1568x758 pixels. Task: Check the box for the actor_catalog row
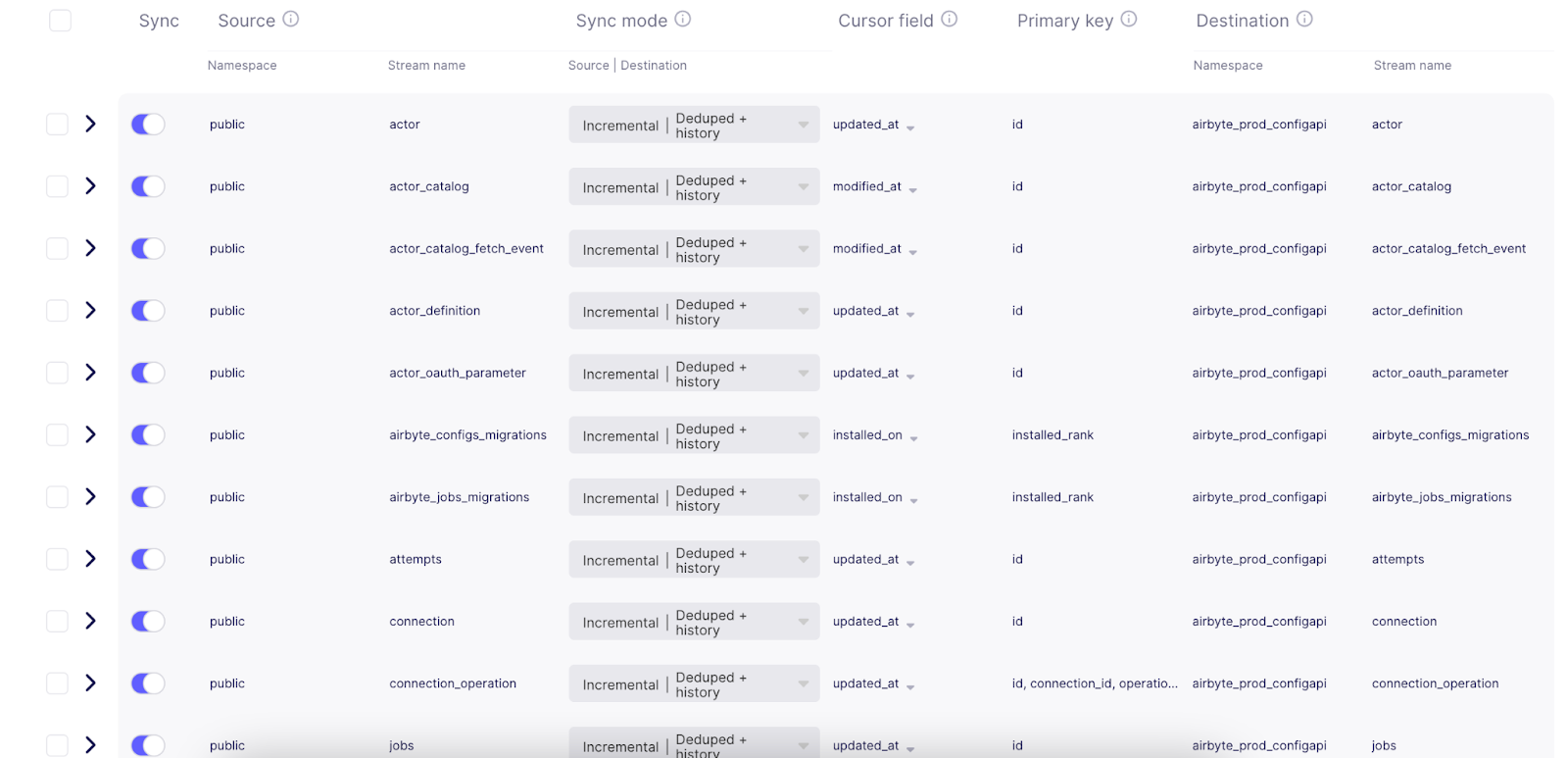point(58,186)
